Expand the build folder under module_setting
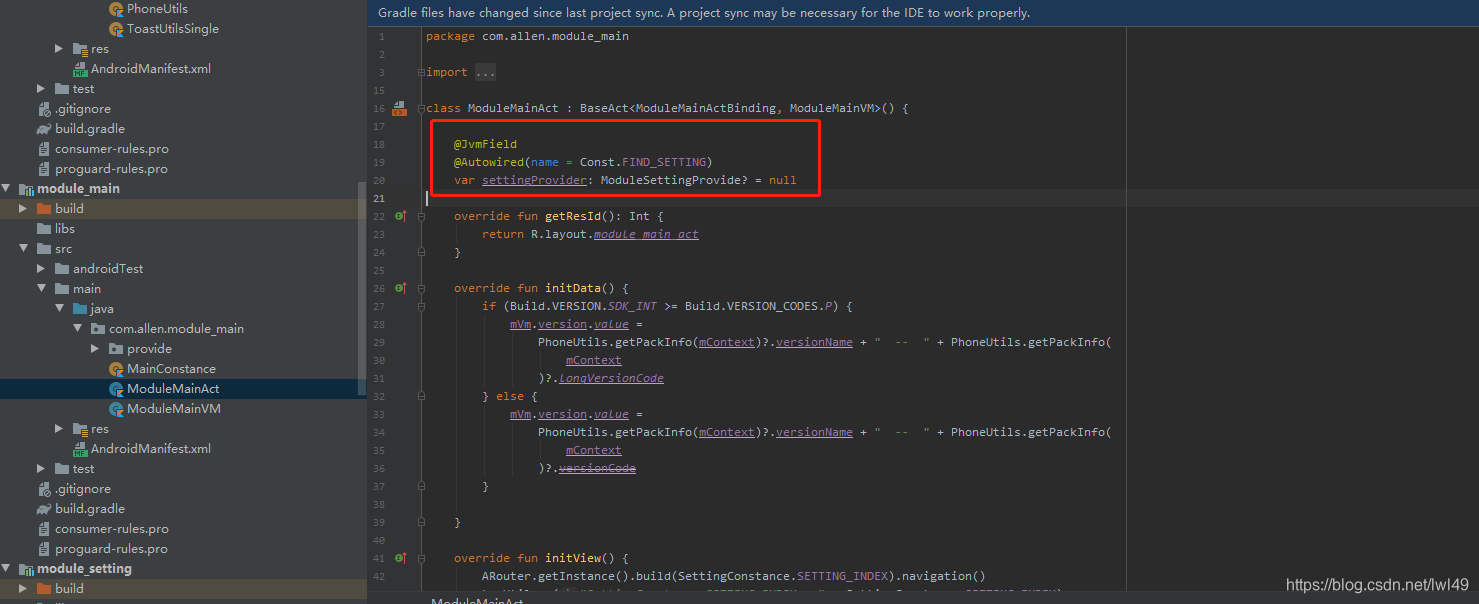This screenshot has height=604, width=1479. click(23, 589)
